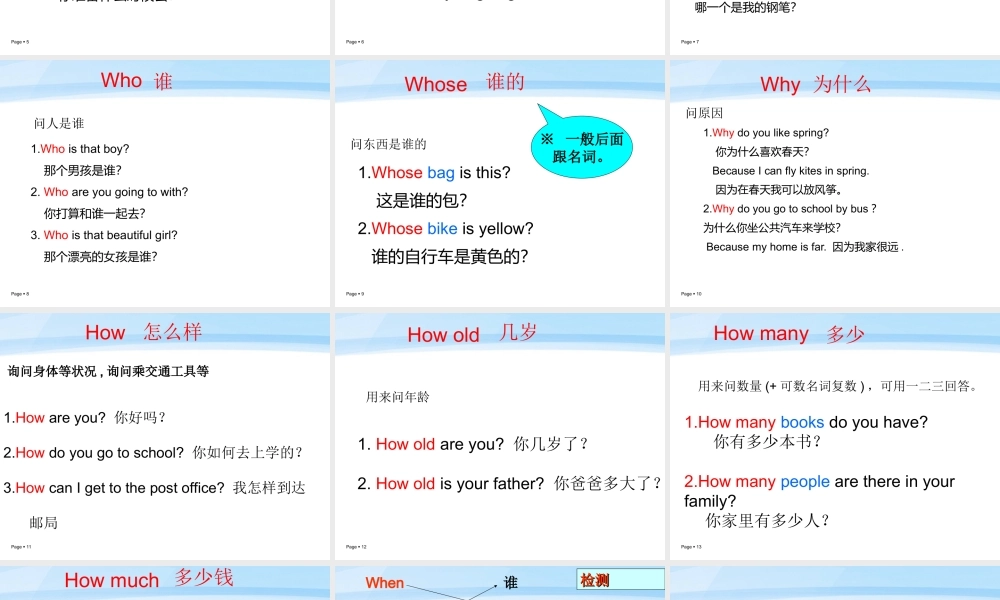The width and height of the screenshot is (1000, 600).
Task: Click the sentence "Who is that boy?"
Action: click(x=85, y=149)
